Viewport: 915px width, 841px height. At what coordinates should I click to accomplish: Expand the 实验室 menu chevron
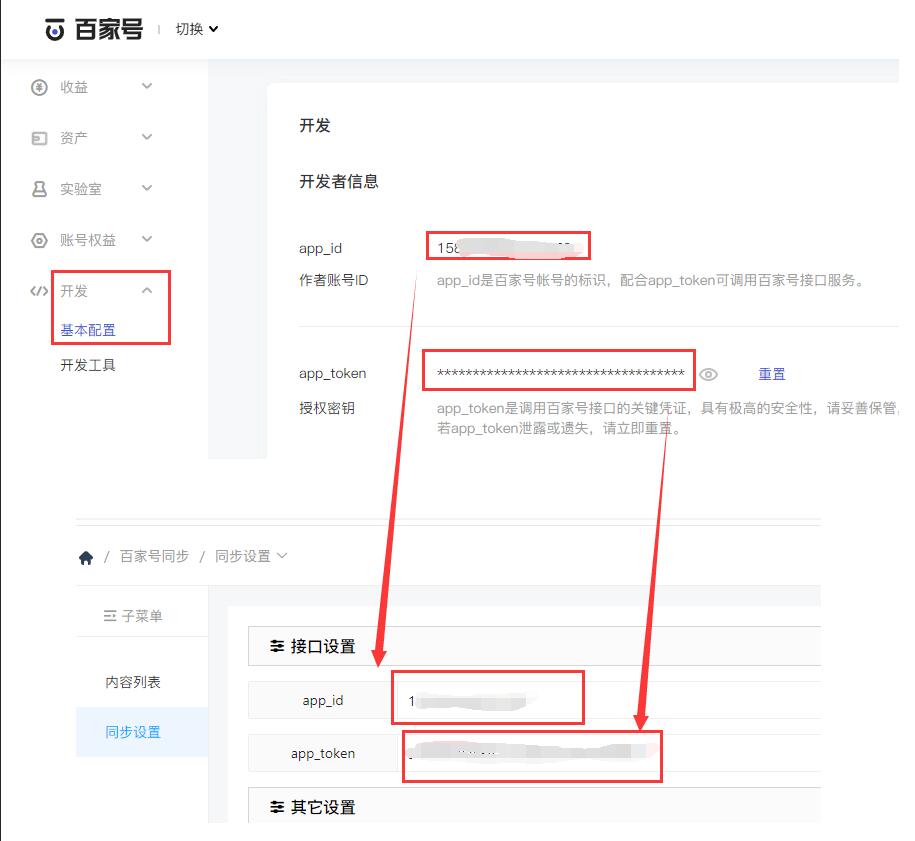click(147, 188)
